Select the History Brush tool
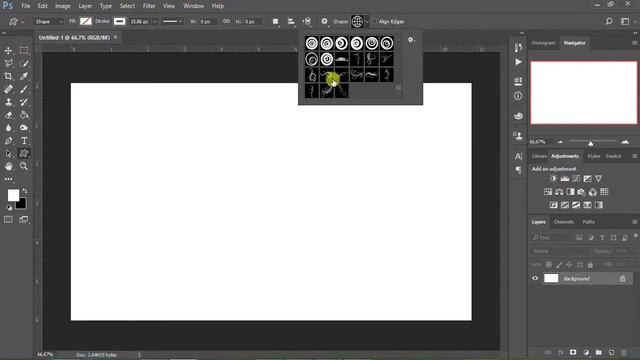This screenshot has height=360, width=640. pos(24,102)
